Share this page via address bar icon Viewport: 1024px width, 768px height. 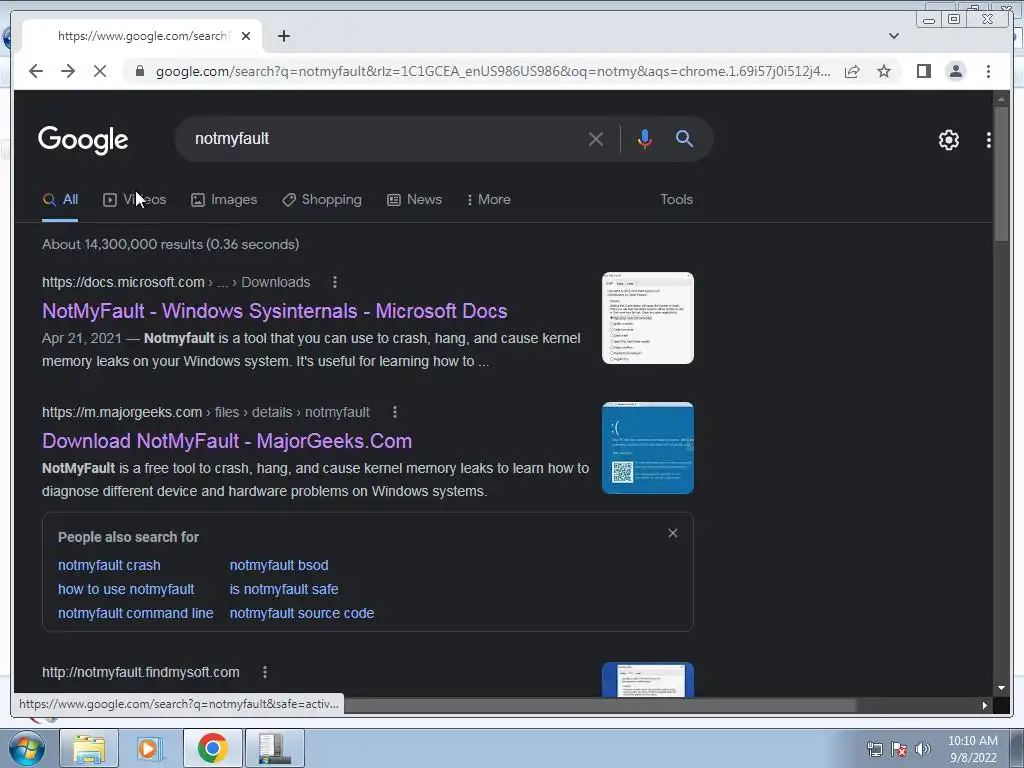852,71
